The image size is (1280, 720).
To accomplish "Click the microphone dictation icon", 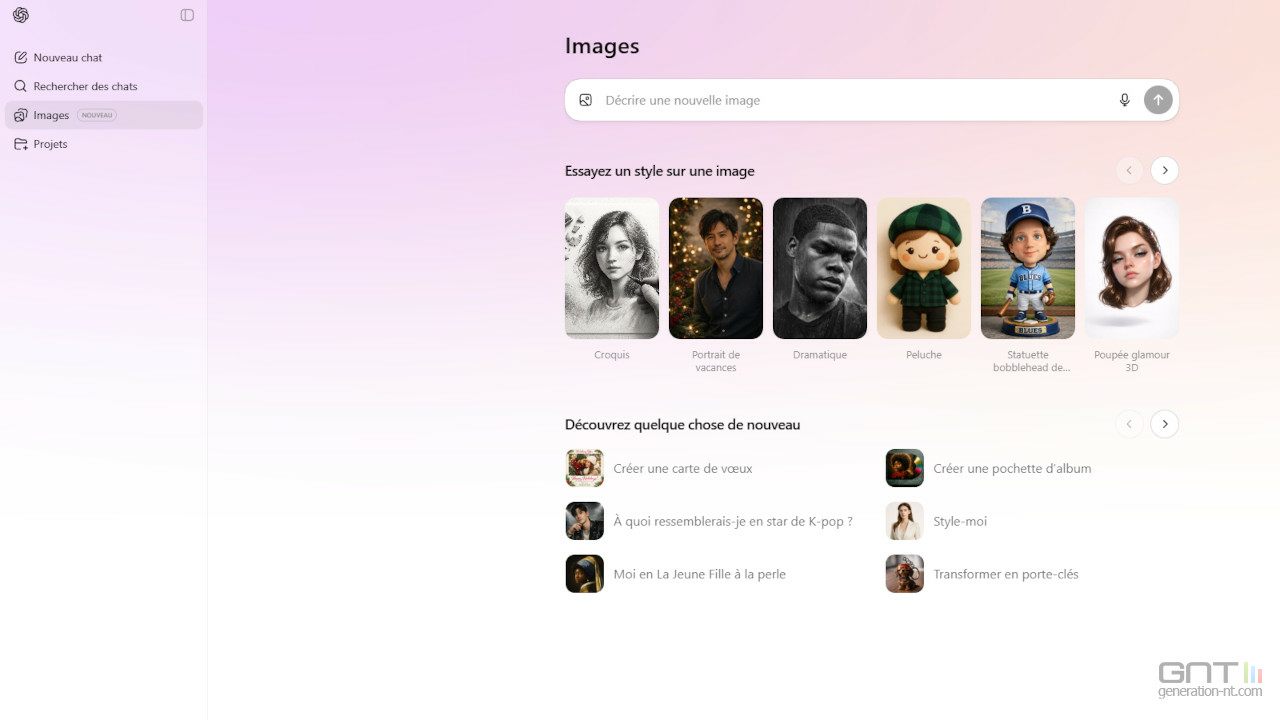I will click(x=1124, y=100).
